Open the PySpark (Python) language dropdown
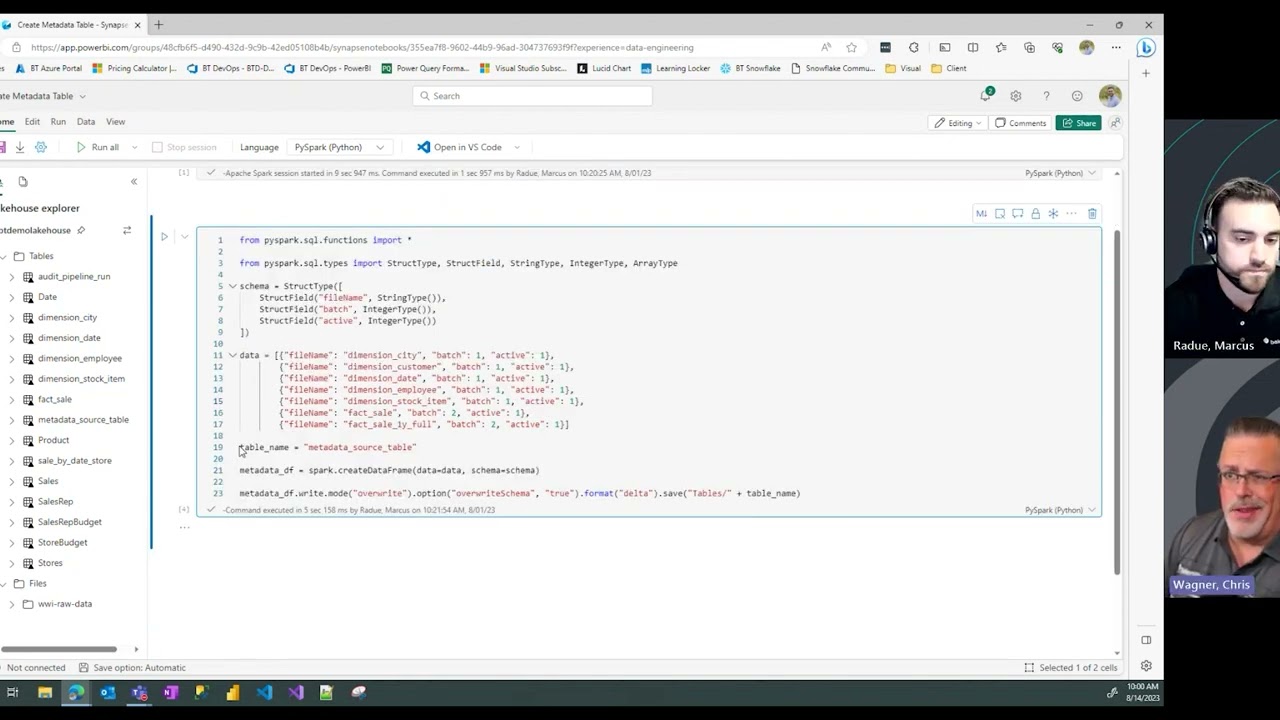Image resolution: width=1280 pixels, height=720 pixels. coord(339,147)
